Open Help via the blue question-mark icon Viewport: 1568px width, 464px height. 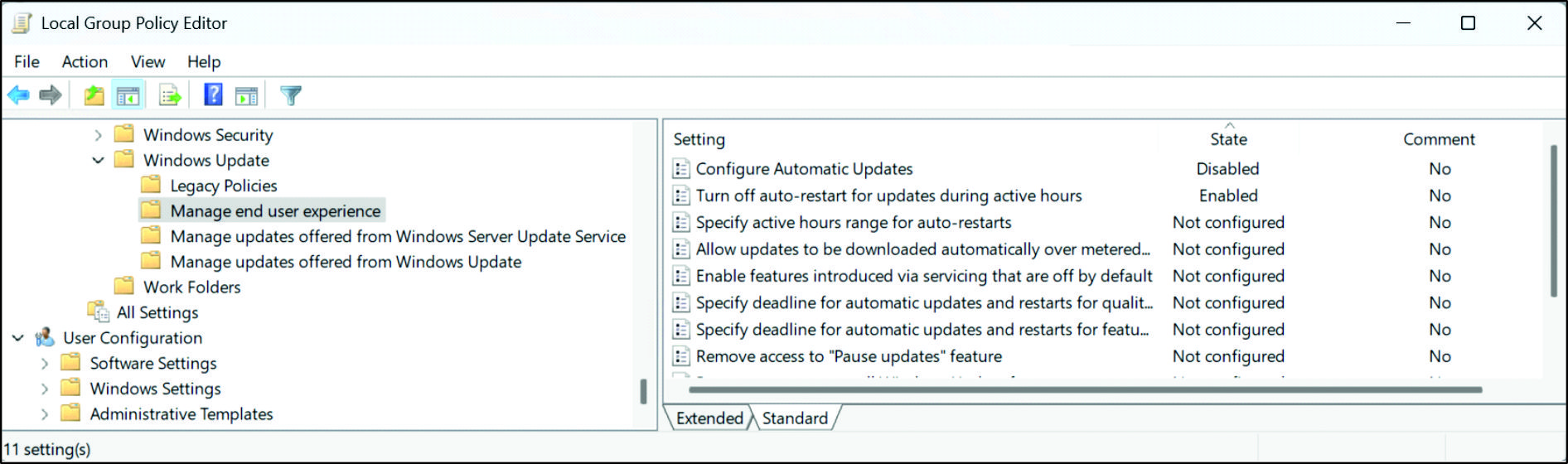tap(213, 94)
